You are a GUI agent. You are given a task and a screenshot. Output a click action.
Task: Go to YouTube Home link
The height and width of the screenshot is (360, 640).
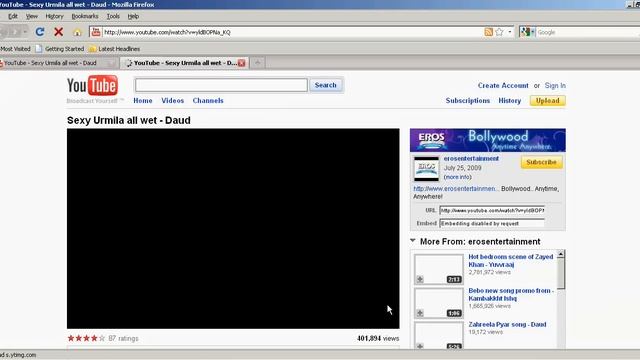pyautogui.click(x=142, y=100)
